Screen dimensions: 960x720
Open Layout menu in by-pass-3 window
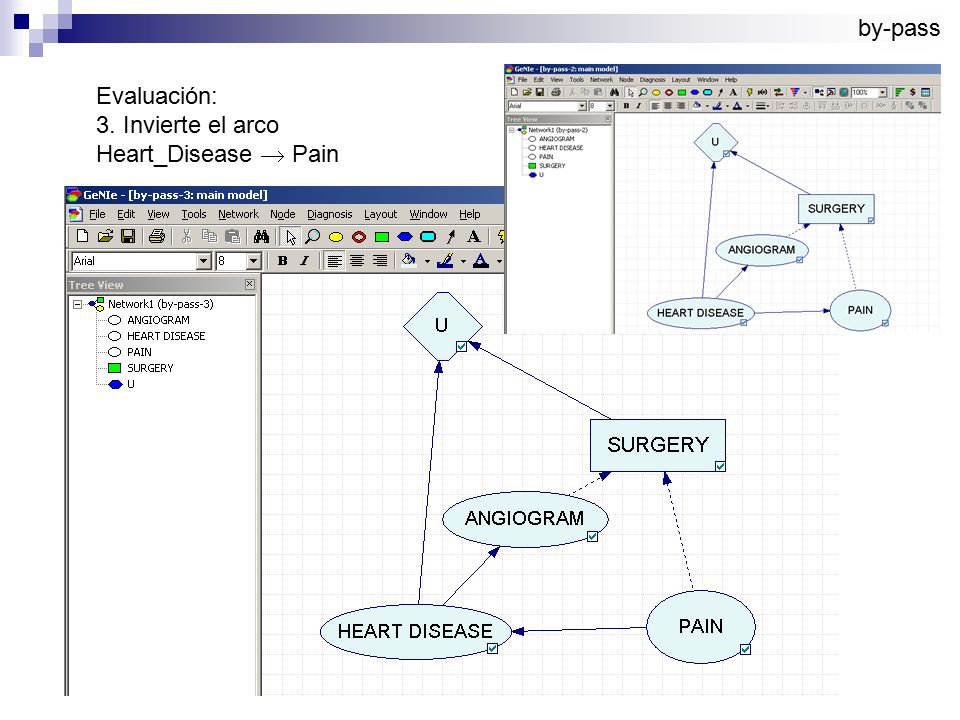pyautogui.click(x=380, y=214)
